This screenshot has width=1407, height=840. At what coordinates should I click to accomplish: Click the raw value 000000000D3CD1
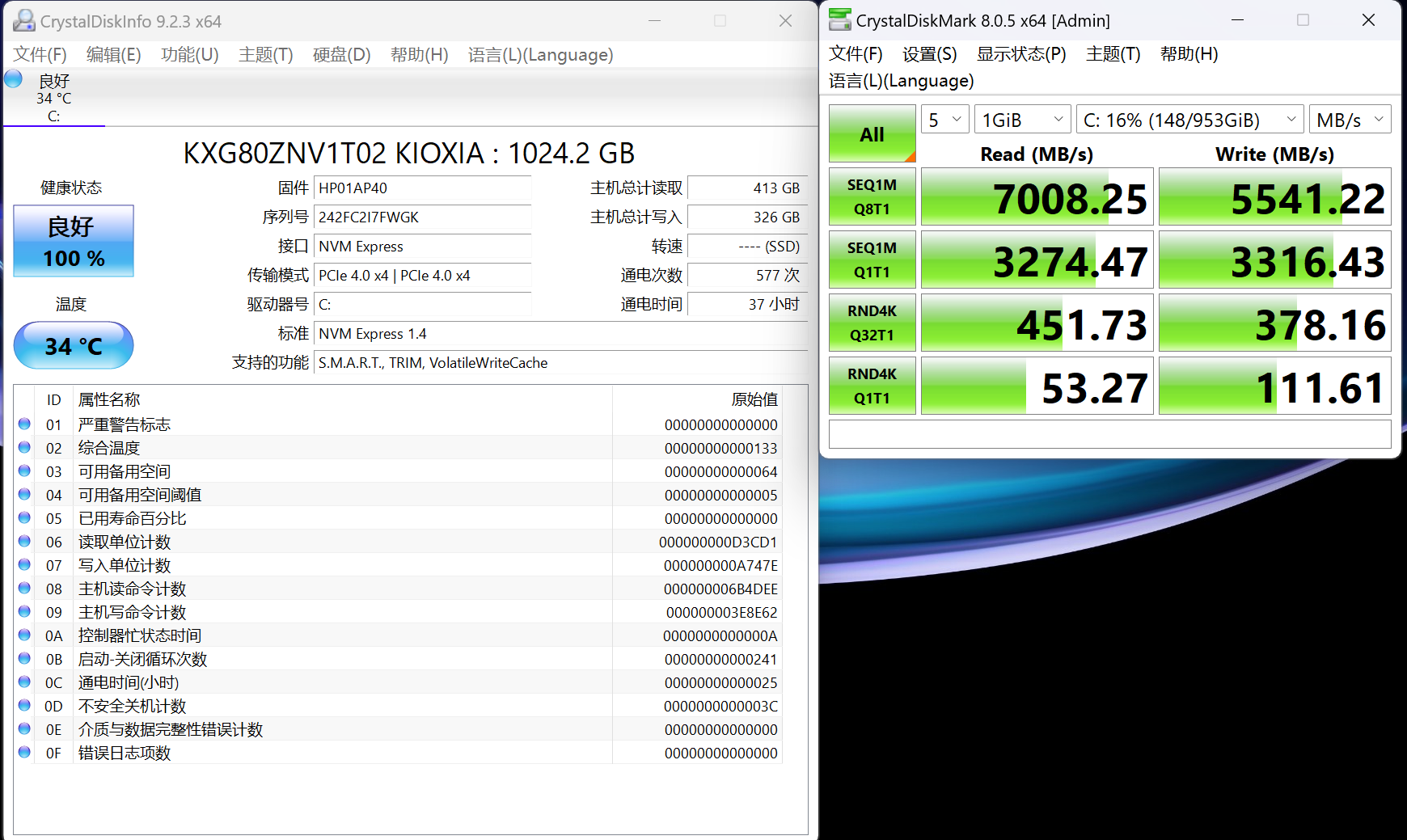[718, 542]
